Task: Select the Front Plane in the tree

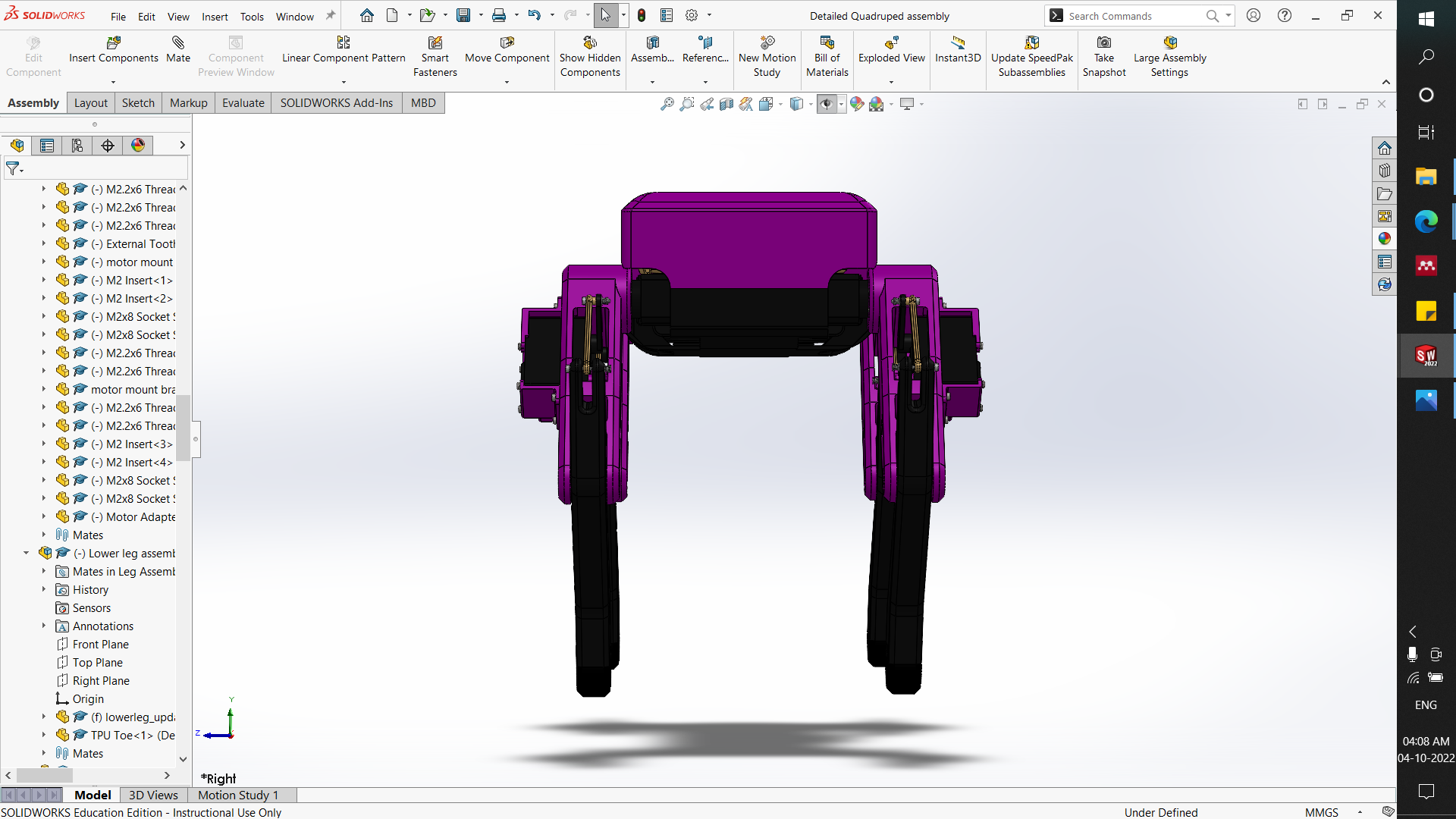Action: point(101,644)
